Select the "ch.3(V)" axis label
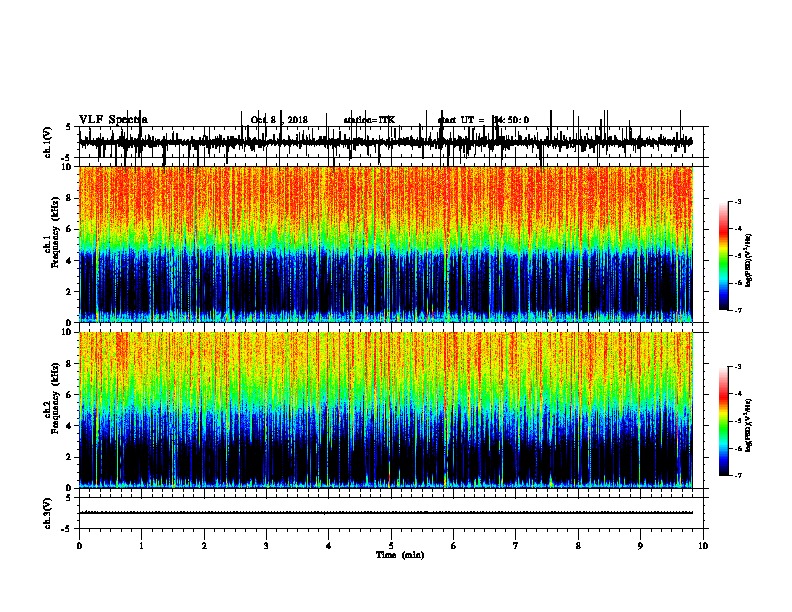 (48, 513)
